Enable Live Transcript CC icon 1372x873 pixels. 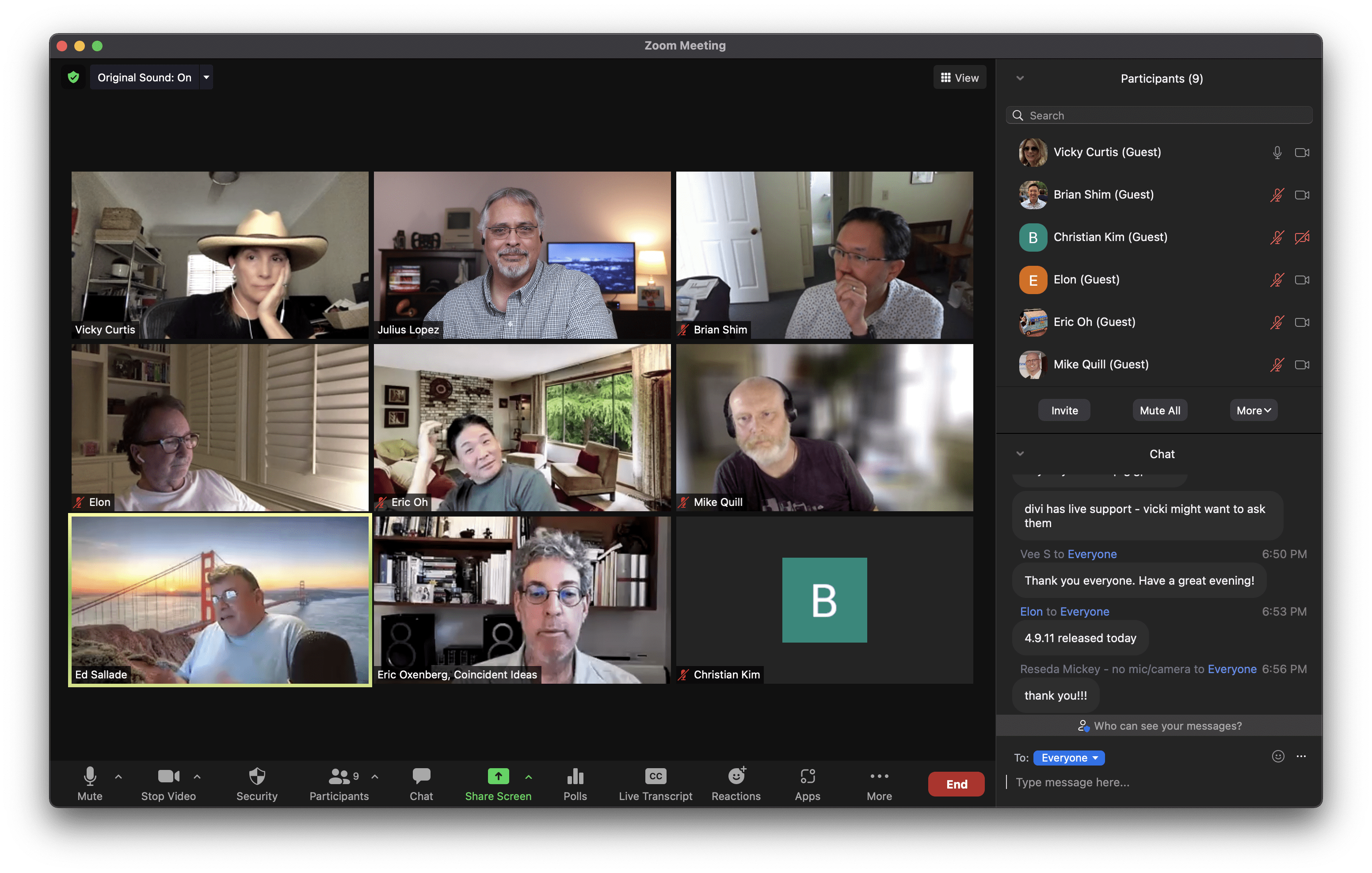click(655, 777)
